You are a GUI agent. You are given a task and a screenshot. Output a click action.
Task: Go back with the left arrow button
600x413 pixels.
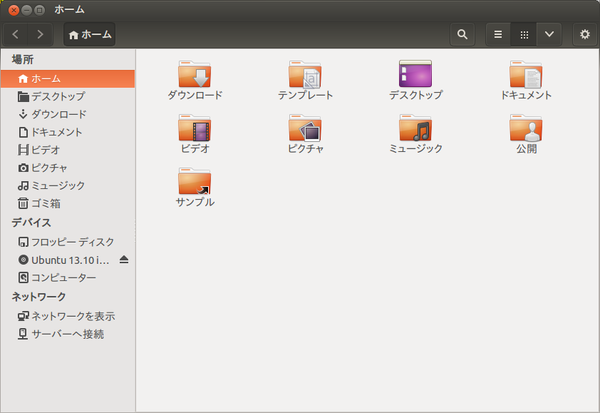[x=16, y=34]
